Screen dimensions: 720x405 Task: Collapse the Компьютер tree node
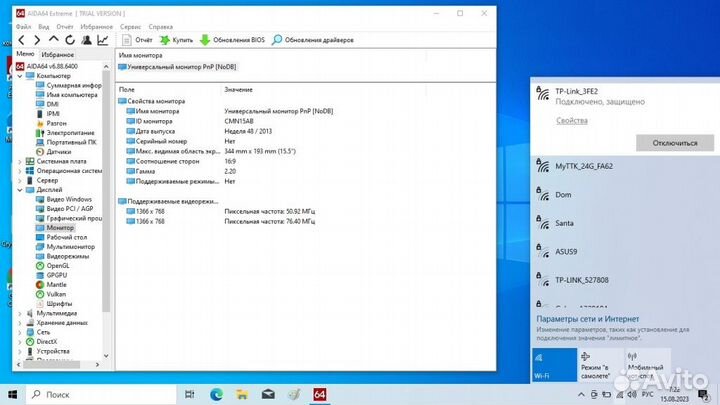pyautogui.click(x=20, y=76)
